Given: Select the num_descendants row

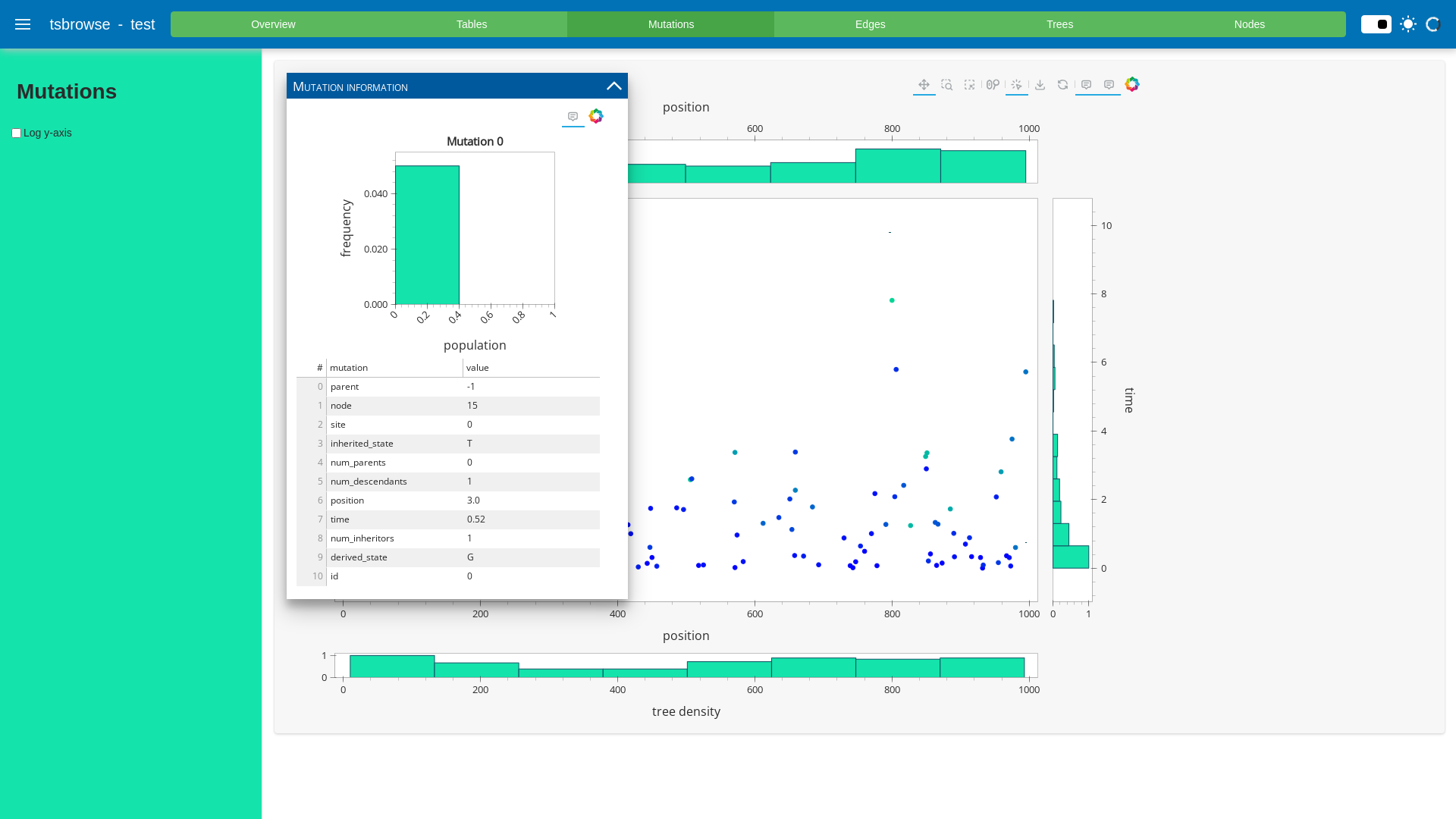Looking at the screenshot, I should click(x=448, y=482).
